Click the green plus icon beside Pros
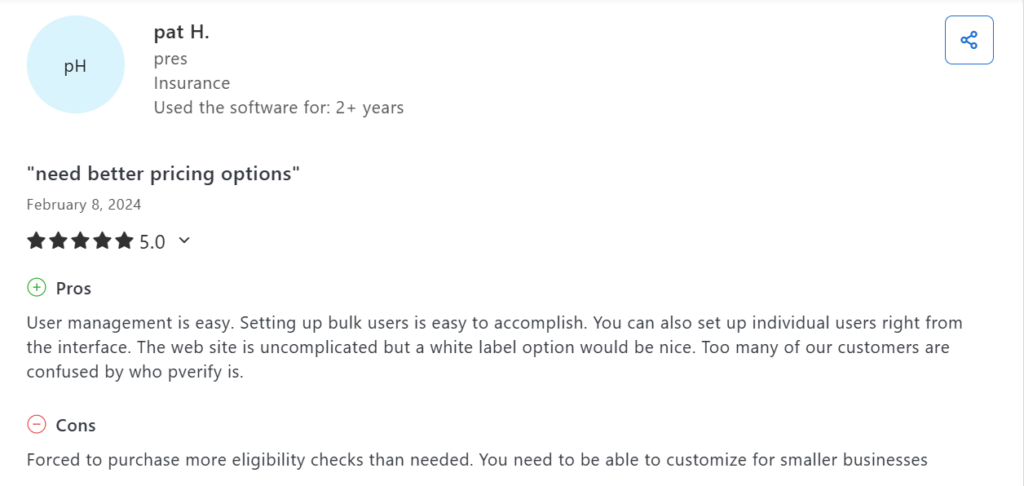This screenshot has height=486, width=1024. (37, 288)
